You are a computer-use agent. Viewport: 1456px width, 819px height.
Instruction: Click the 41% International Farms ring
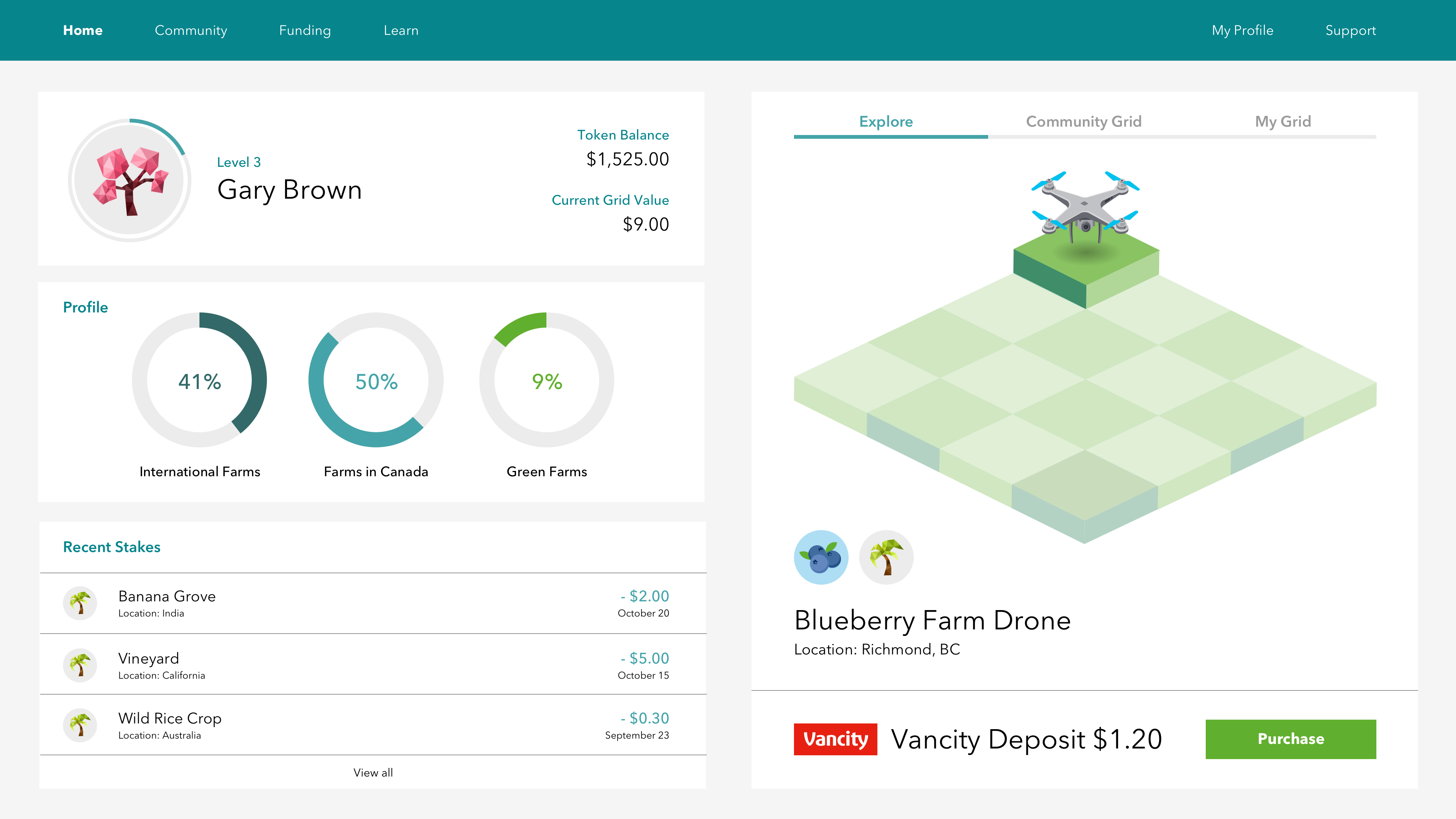(x=199, y=380)
